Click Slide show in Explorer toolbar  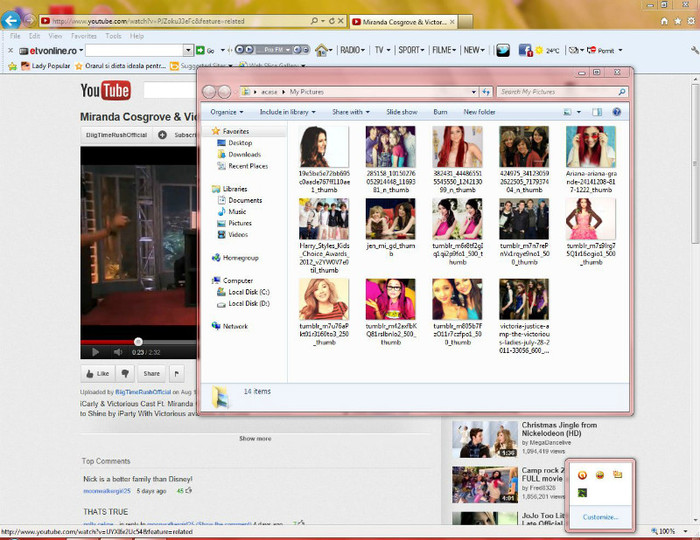pyautogui.click(x=402, y=112)
